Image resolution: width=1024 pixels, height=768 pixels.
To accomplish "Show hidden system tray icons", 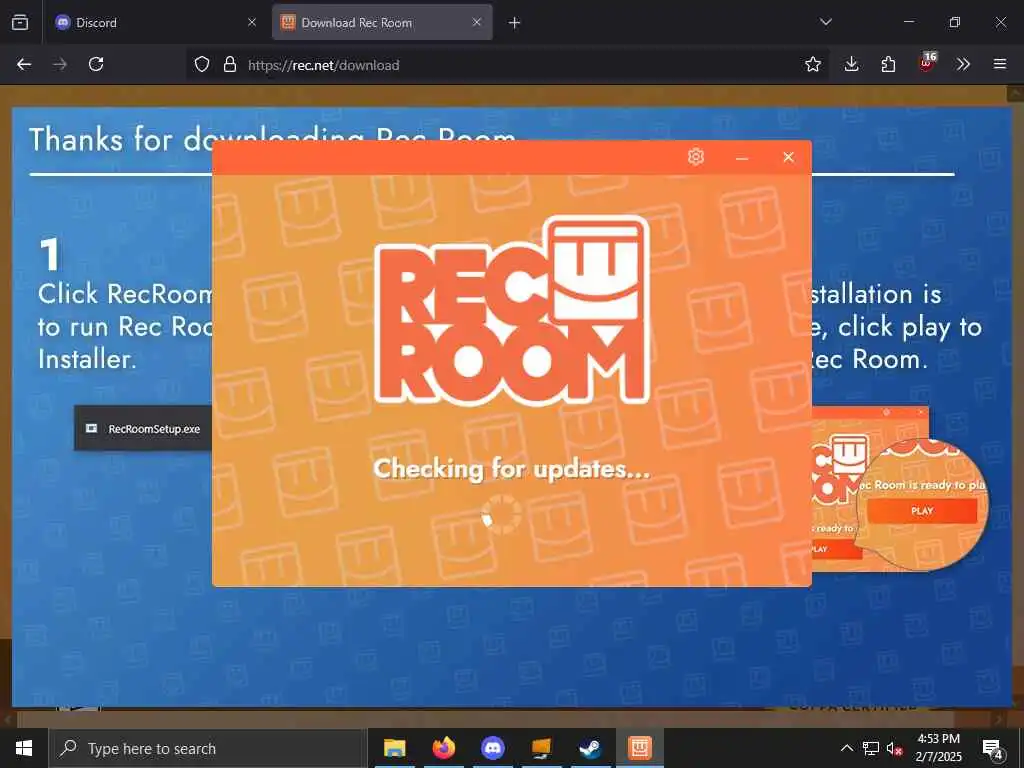I will tap(846, 748).
